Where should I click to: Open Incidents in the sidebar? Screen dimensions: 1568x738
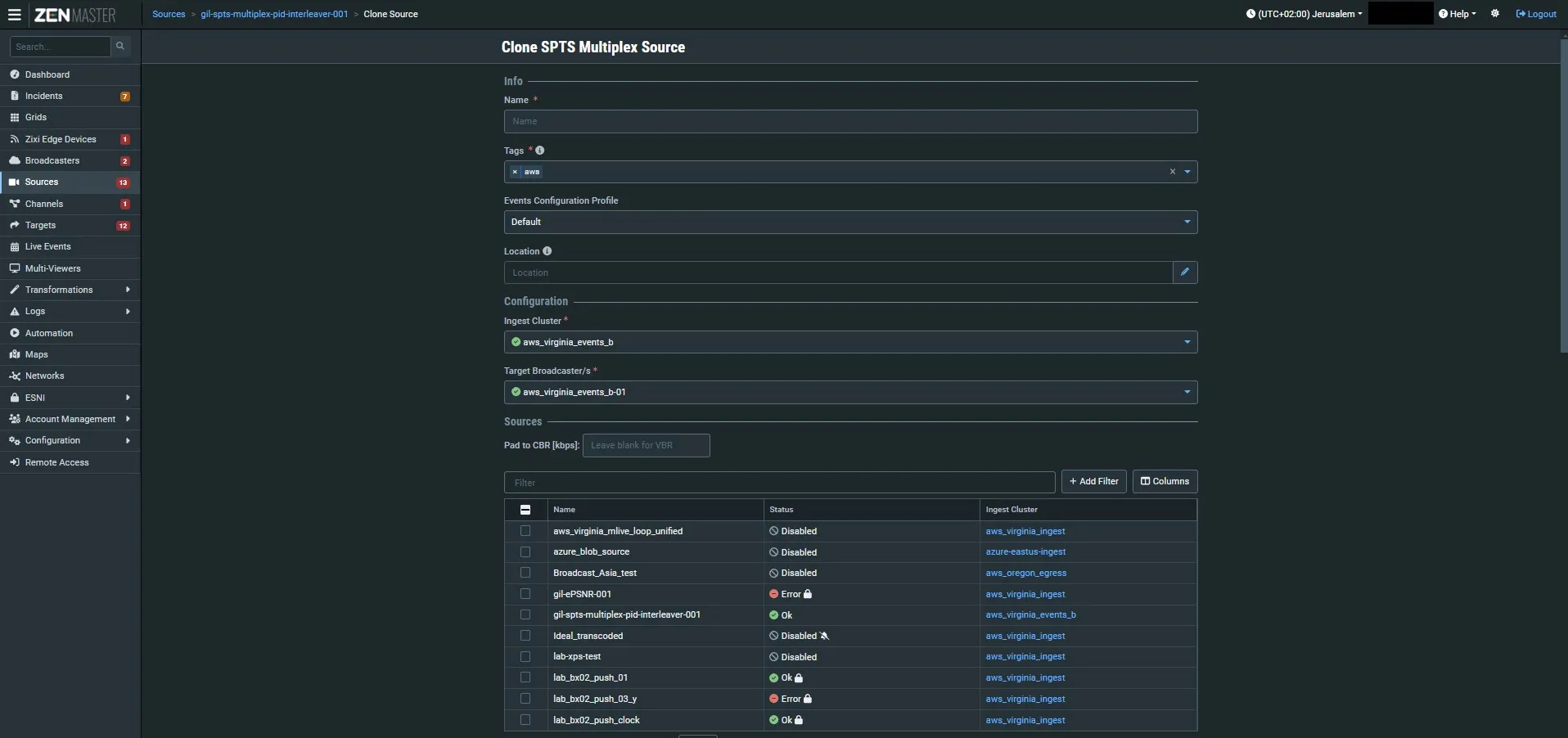(70, 96)
